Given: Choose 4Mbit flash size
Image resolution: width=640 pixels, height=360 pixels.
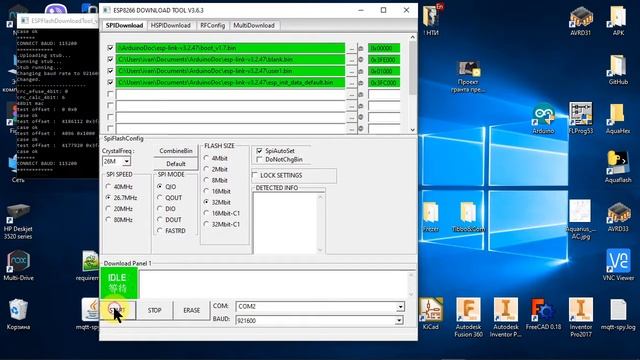Looking at the screenshot, I should click(x=206, y=158).
